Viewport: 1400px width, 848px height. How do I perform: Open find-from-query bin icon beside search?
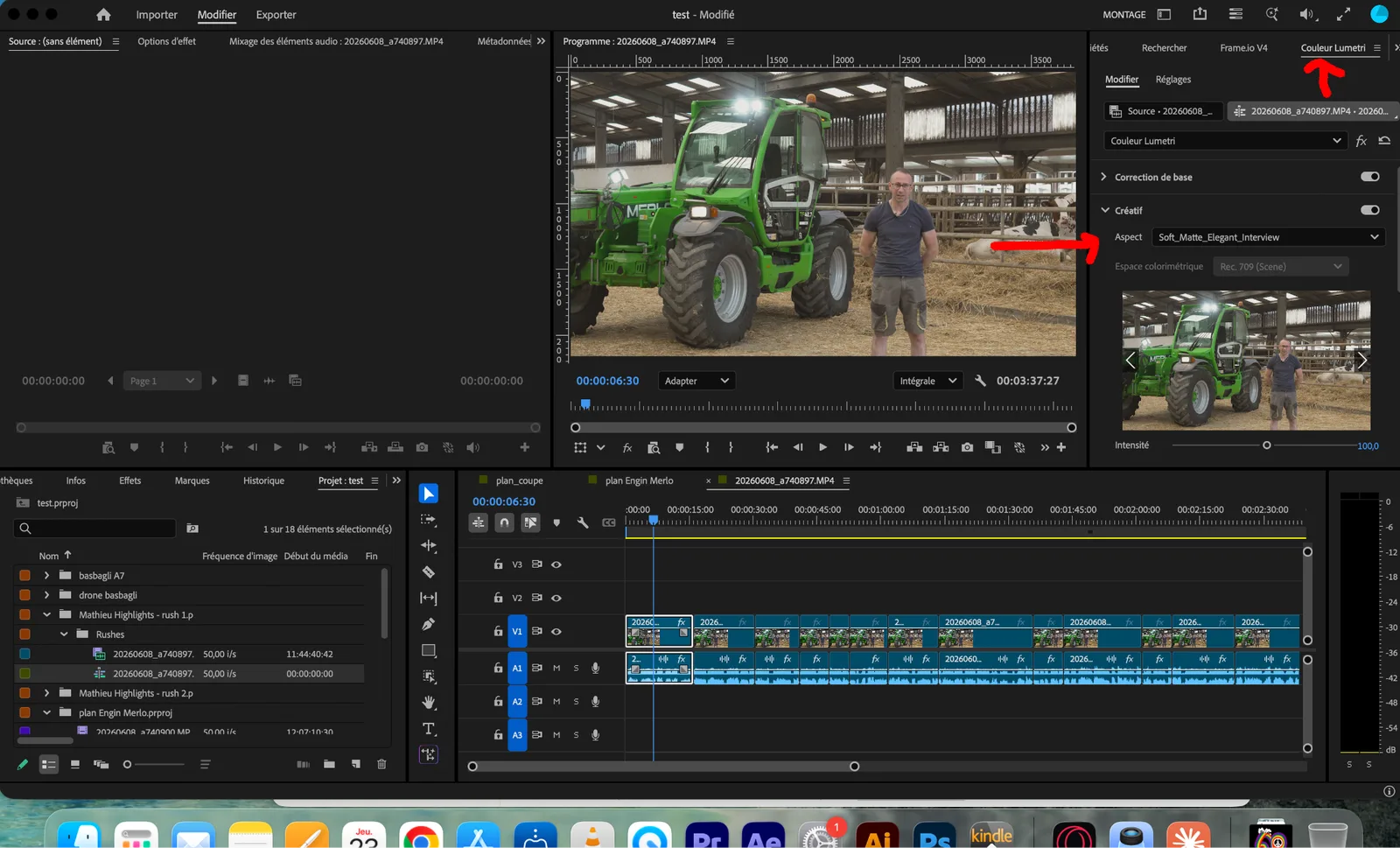click(x=192, y=529)
